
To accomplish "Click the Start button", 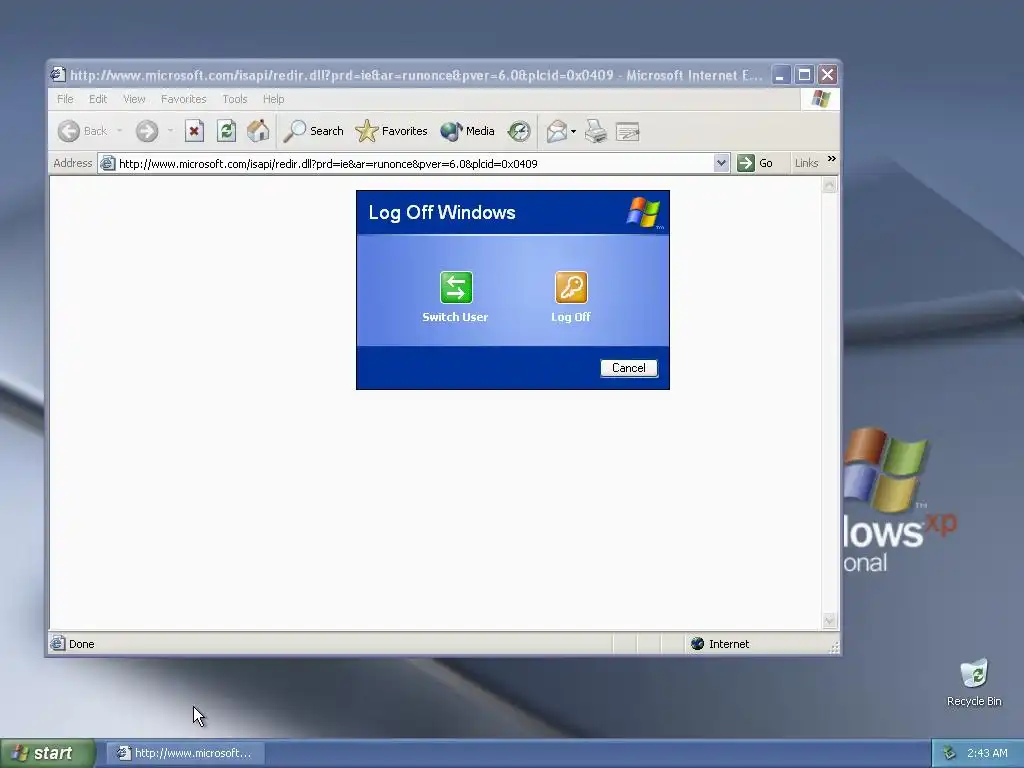I will [48, 754].
